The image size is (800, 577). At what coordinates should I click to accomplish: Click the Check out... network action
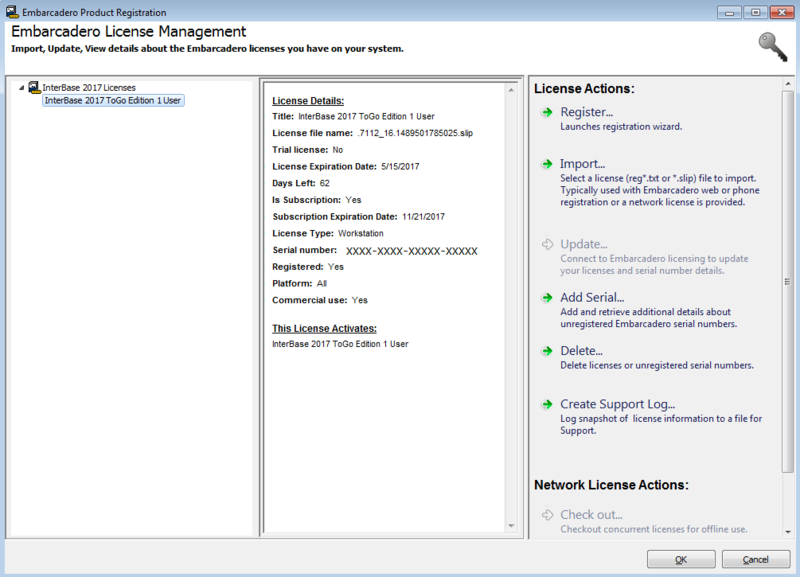(591, 514)
